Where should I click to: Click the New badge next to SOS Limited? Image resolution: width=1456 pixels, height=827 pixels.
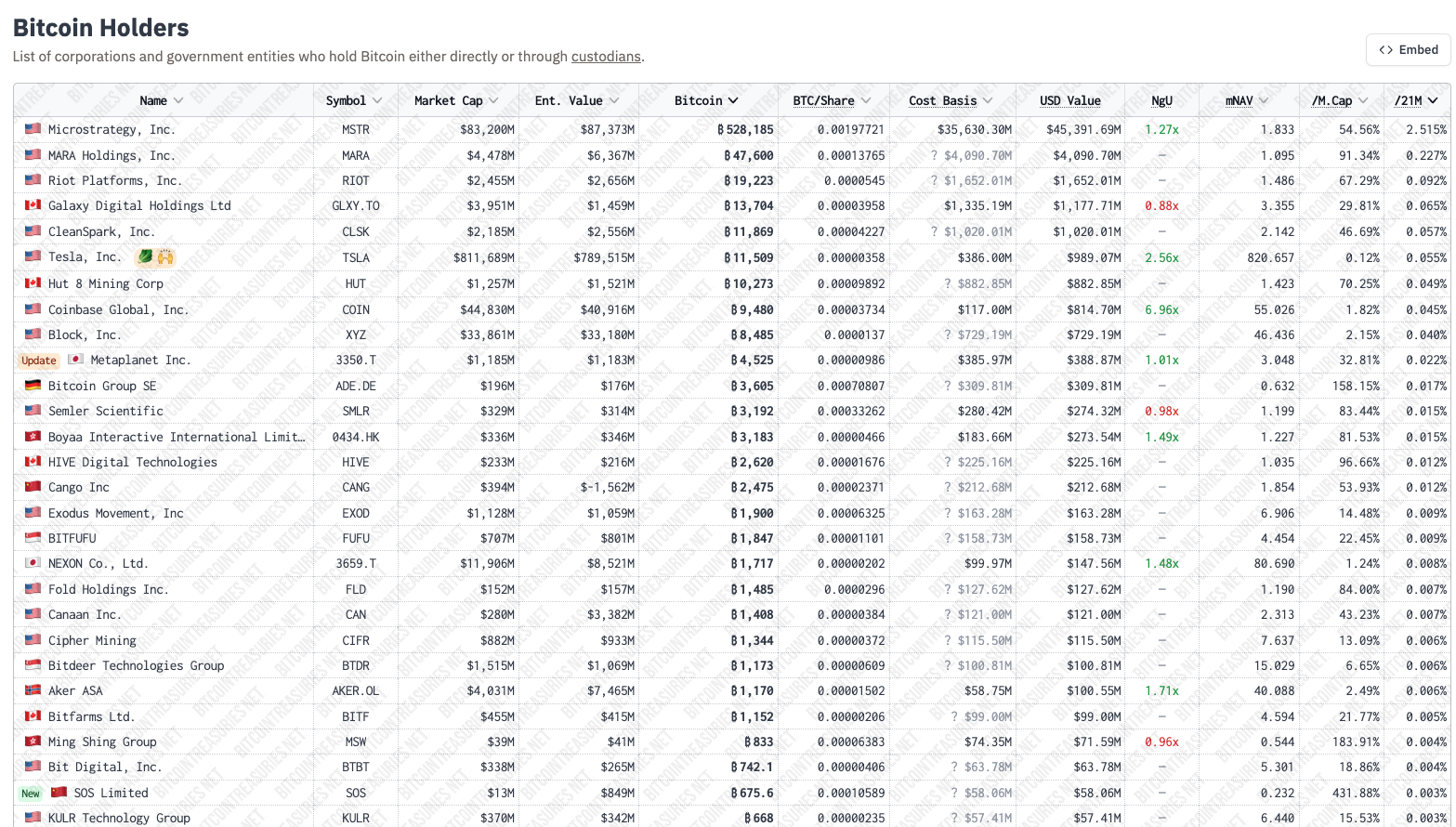point(31,794)
